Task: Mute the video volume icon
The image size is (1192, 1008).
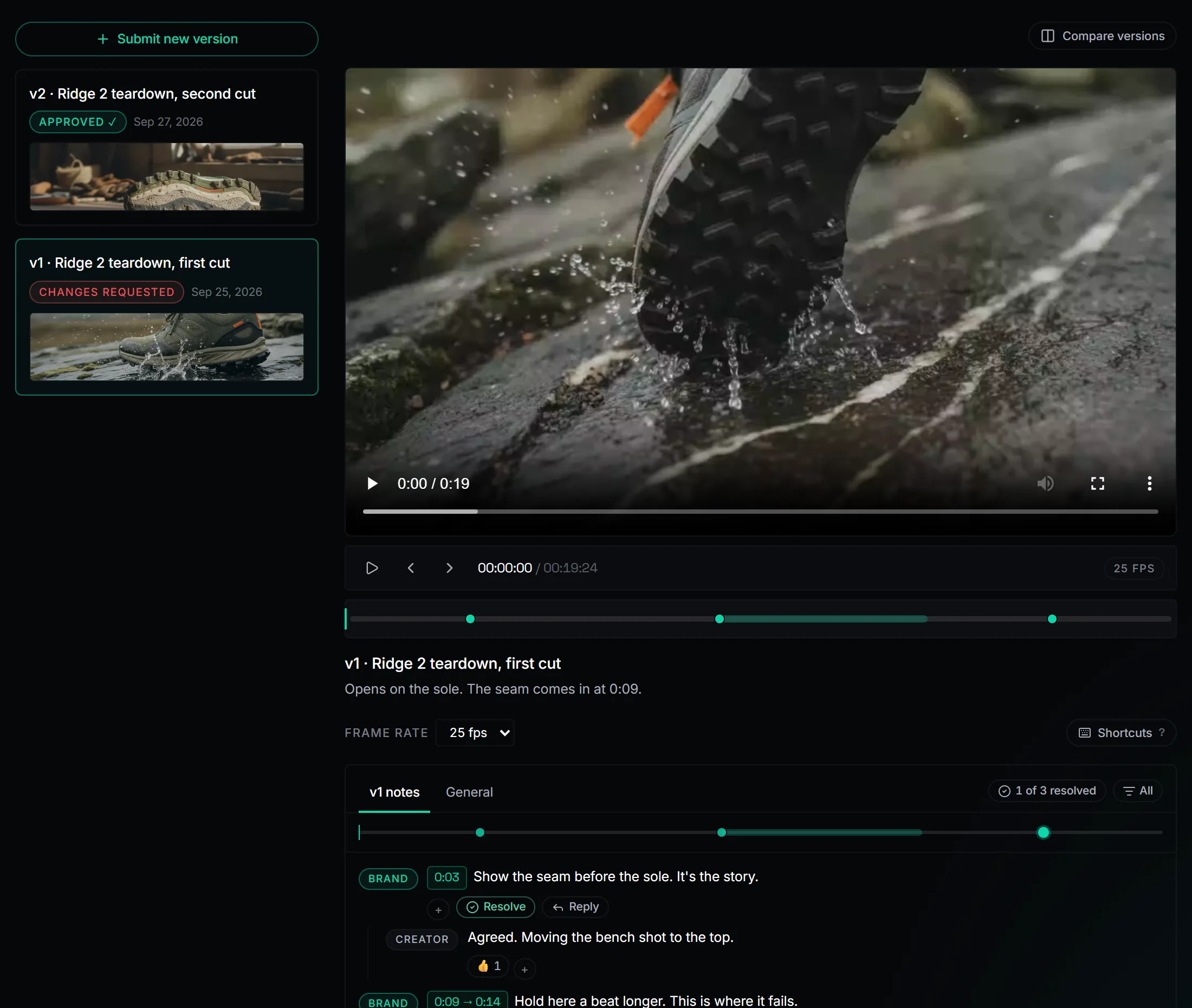Action: [x=1045, y=483]
